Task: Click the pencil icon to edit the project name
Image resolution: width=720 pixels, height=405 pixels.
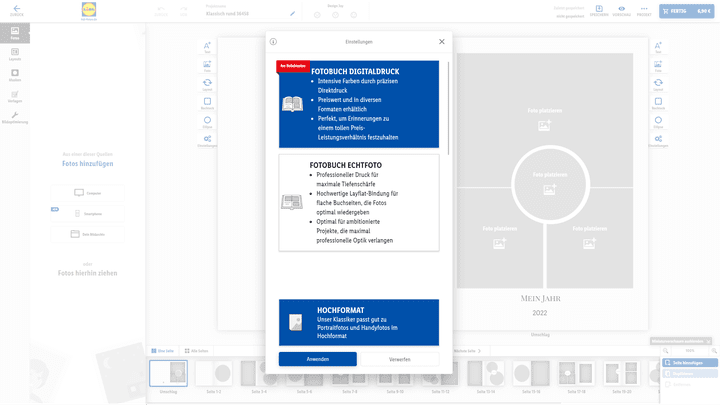Action: [x=292, y=14]
